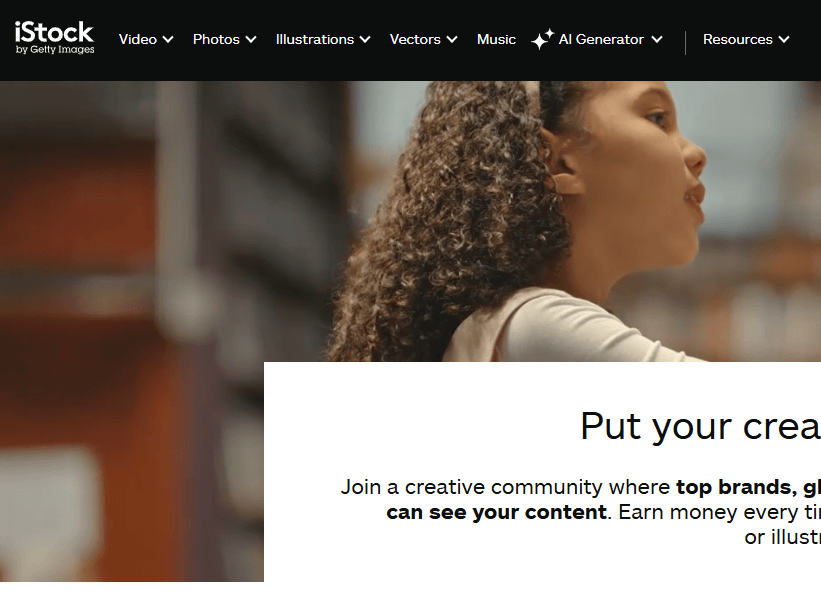Open the Vectors menu item
Screen dimensions: 821x591
(415, 39)
